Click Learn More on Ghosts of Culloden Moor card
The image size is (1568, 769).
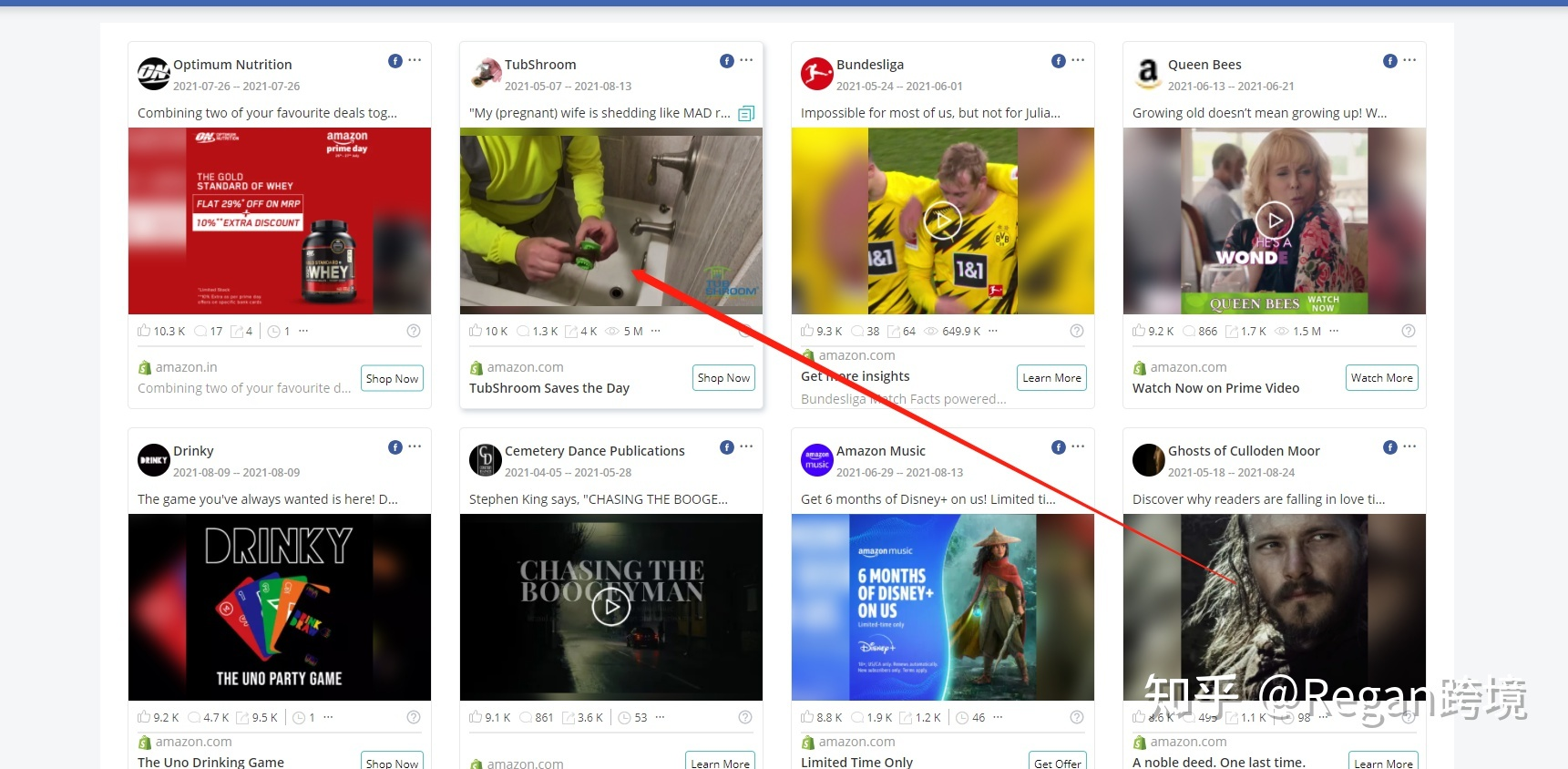coord(1384,761)
